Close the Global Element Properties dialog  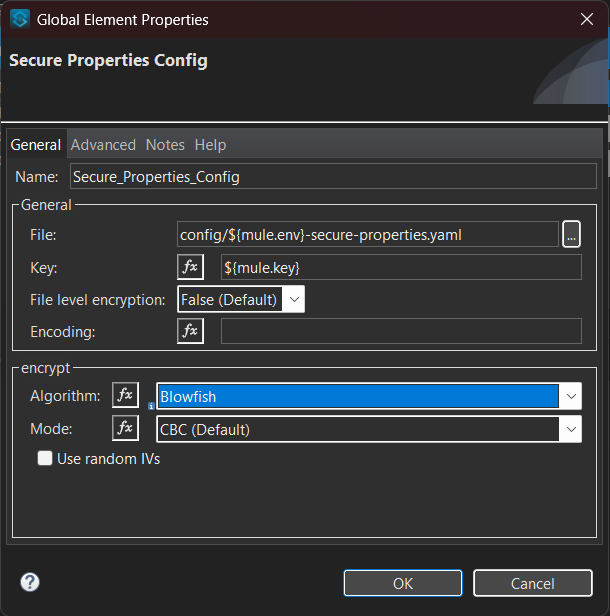click(x=586, y=19)
